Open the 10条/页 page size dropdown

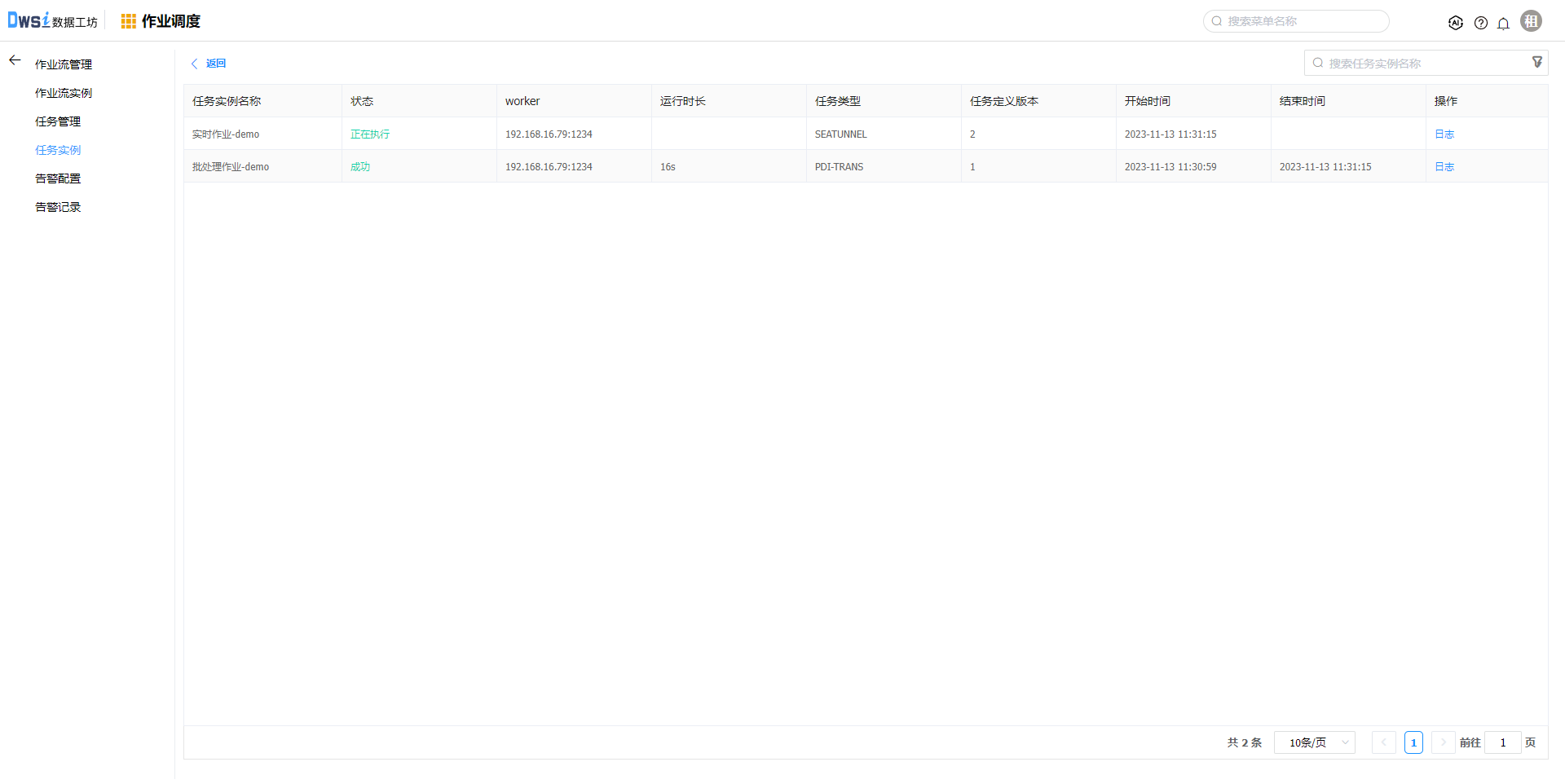click(x=1315, y=742)
